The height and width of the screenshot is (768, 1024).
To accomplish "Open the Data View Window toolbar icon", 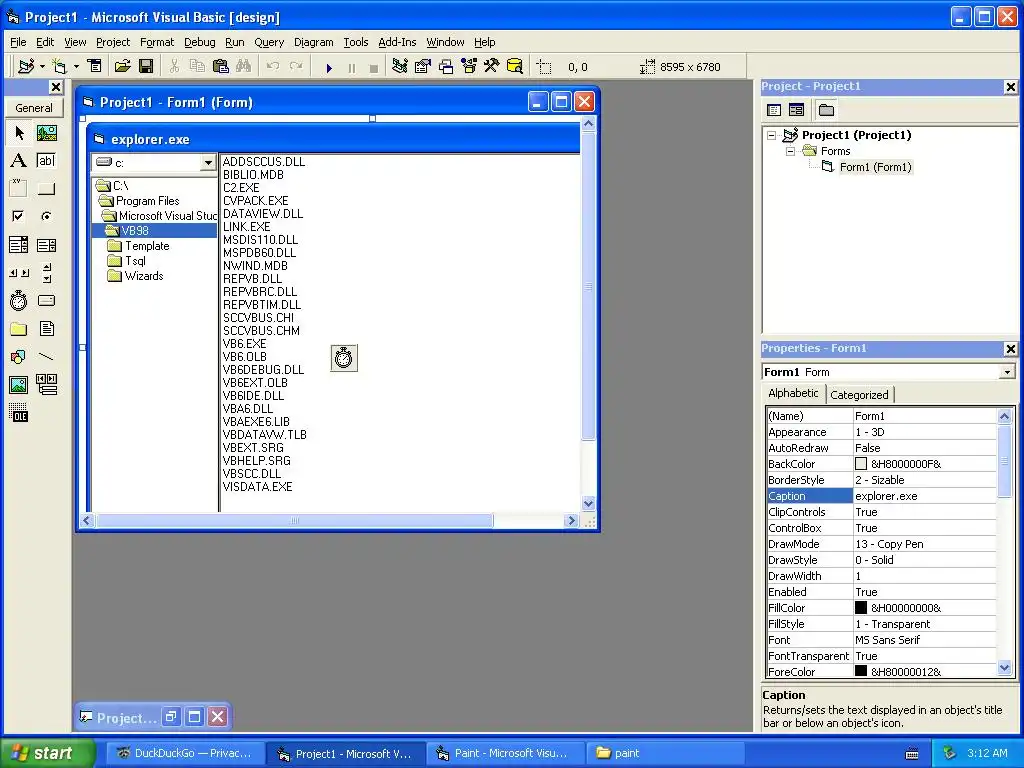I will (515, 66).
